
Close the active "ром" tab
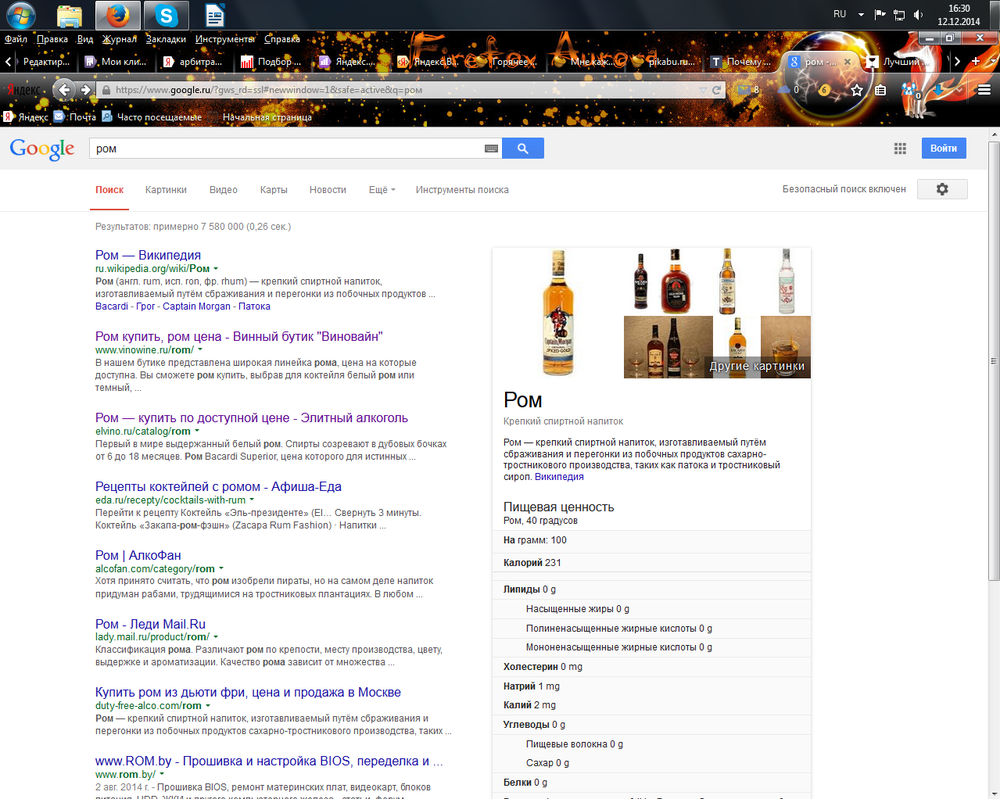point(847,62)
